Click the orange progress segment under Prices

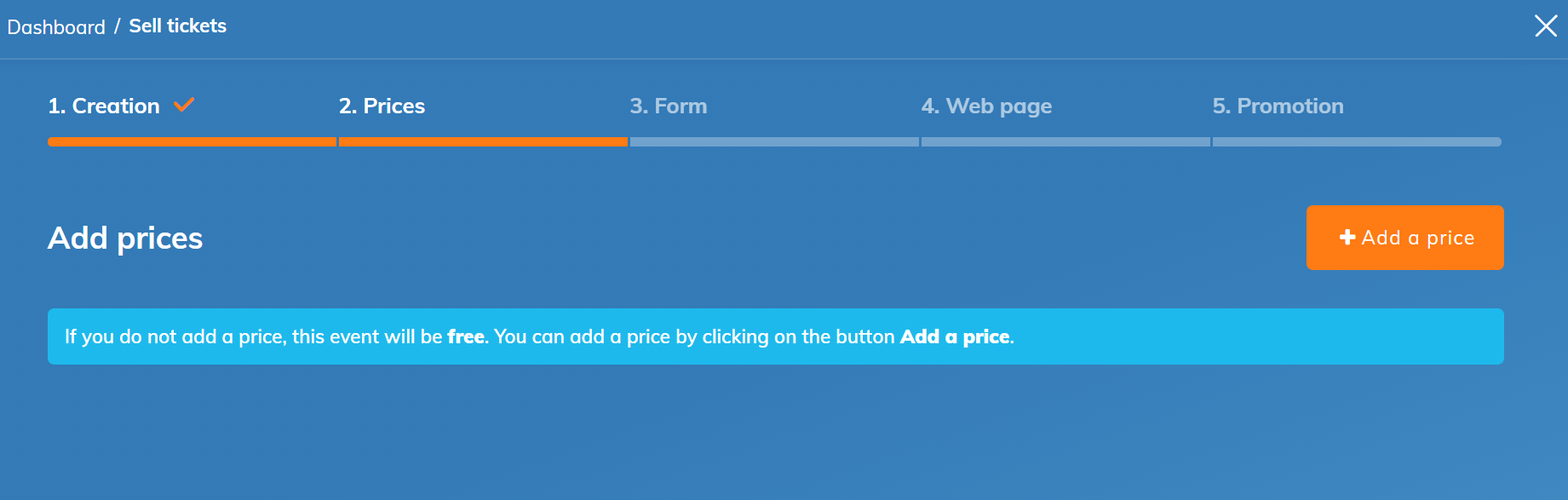pos(483,142)
